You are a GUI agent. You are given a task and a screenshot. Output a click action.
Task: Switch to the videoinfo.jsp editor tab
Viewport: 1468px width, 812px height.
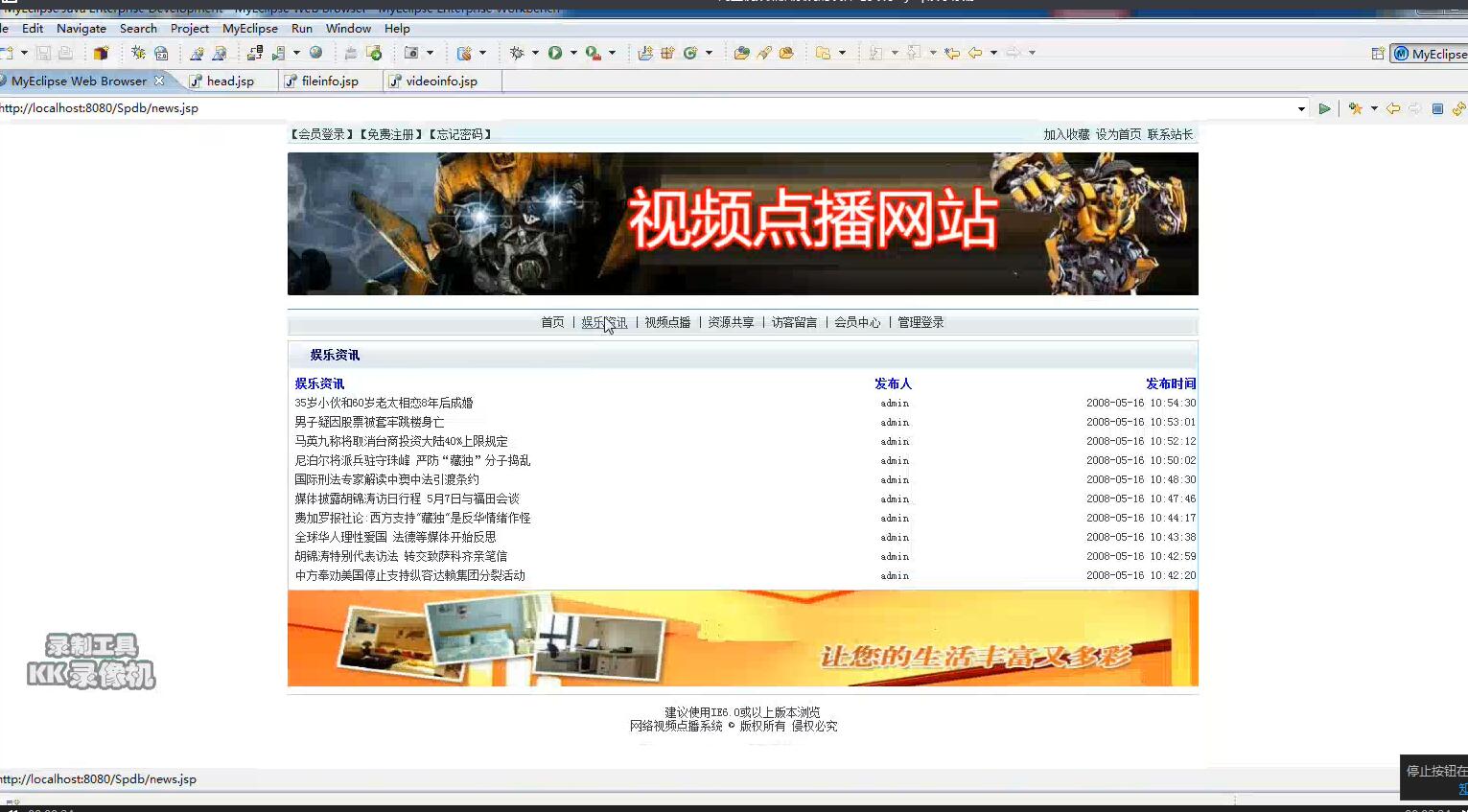coord(441,81)
